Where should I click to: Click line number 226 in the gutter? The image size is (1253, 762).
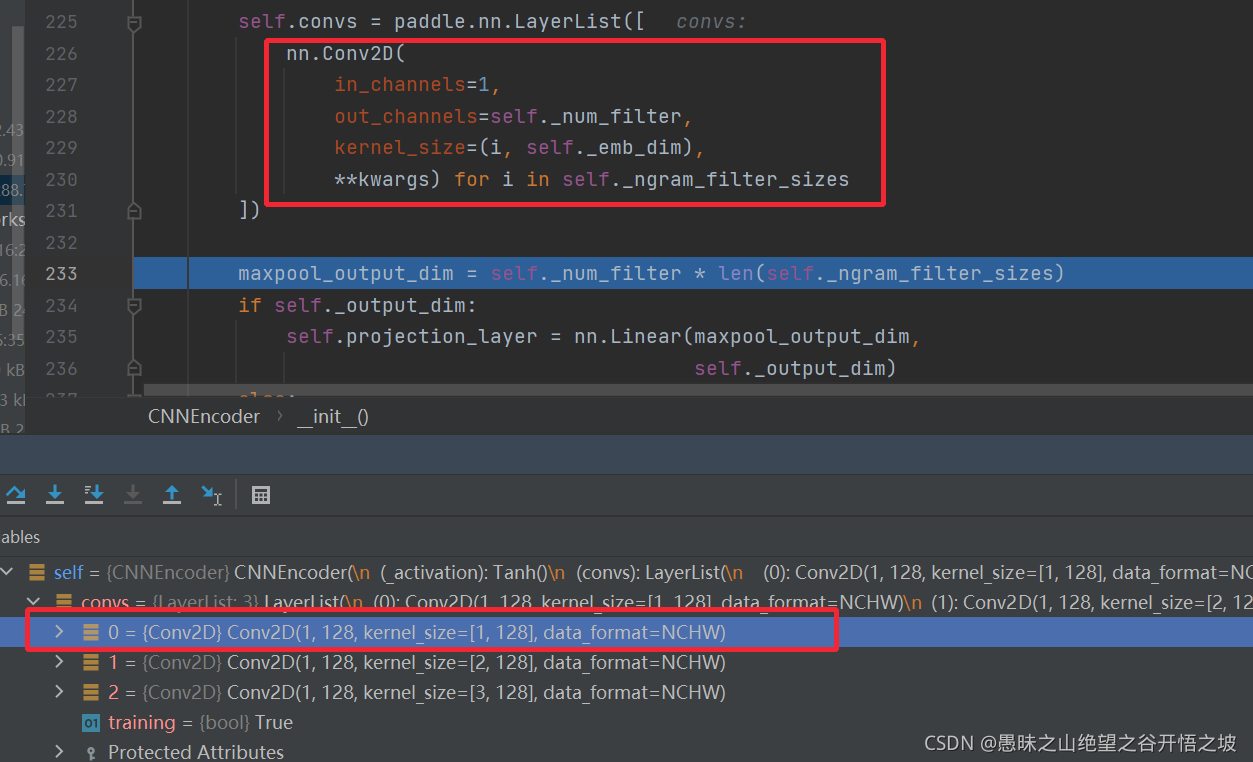[x=61, y=53]
